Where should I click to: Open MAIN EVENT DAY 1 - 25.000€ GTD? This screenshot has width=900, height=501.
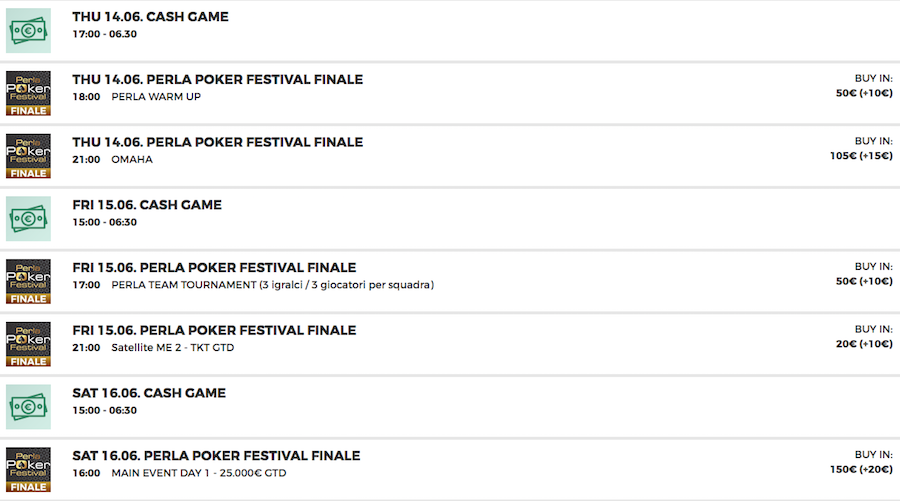tap(199, 473)
